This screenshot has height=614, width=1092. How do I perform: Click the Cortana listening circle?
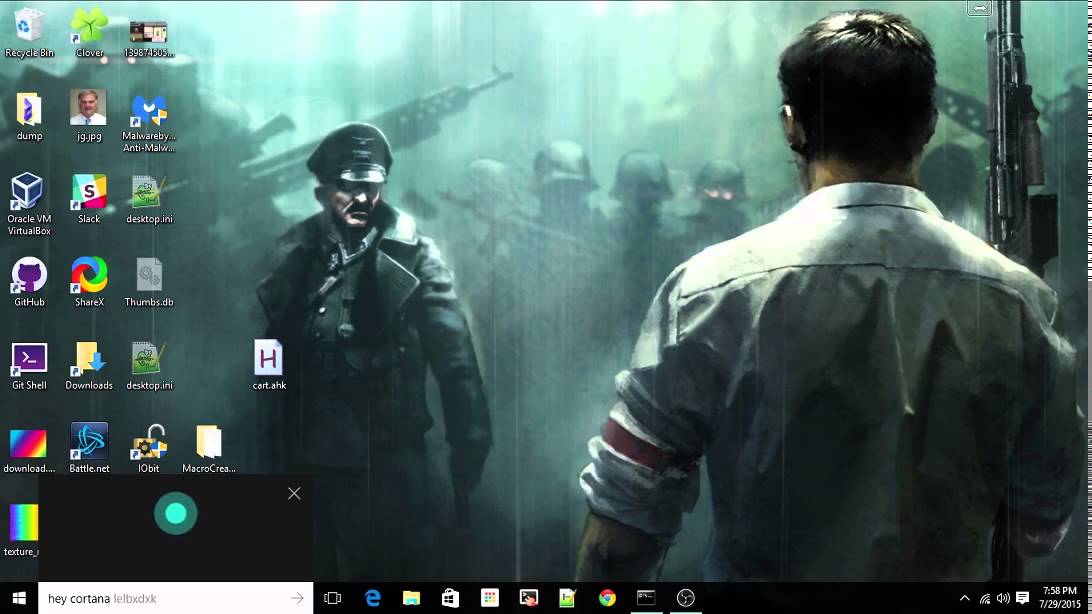pos(176,514)
